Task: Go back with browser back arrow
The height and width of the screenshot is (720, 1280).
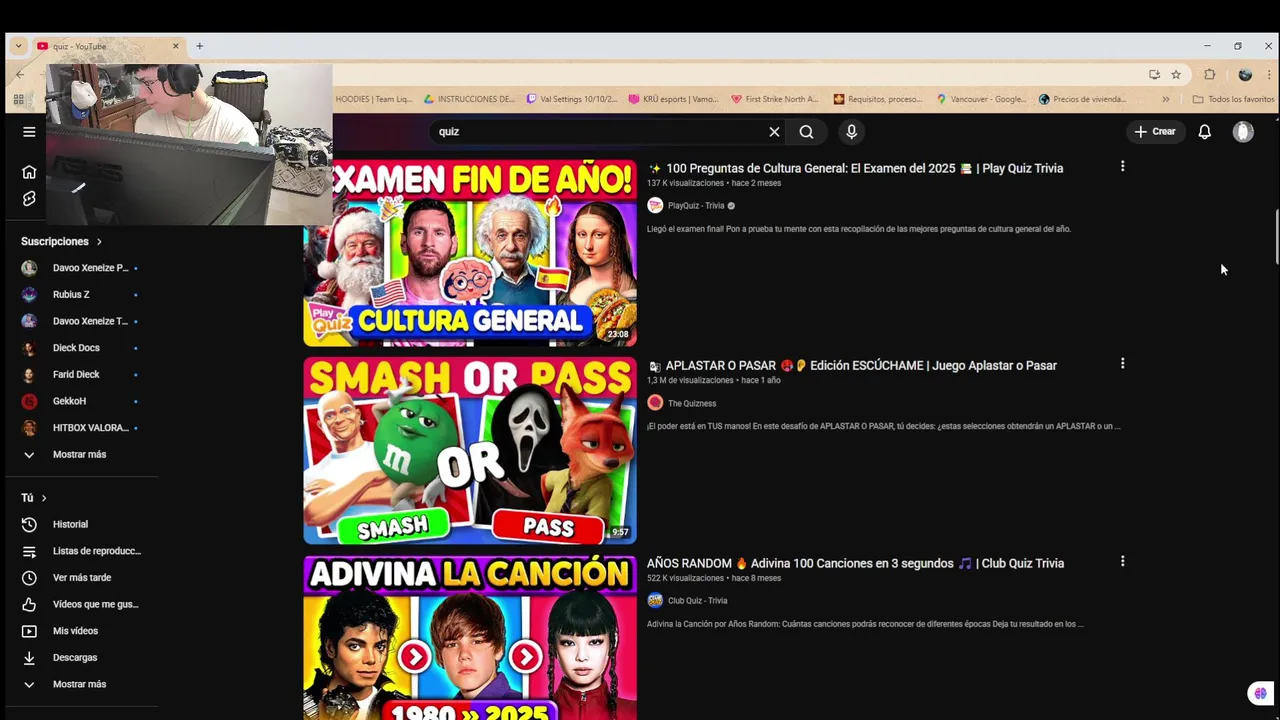Action: 19,74
